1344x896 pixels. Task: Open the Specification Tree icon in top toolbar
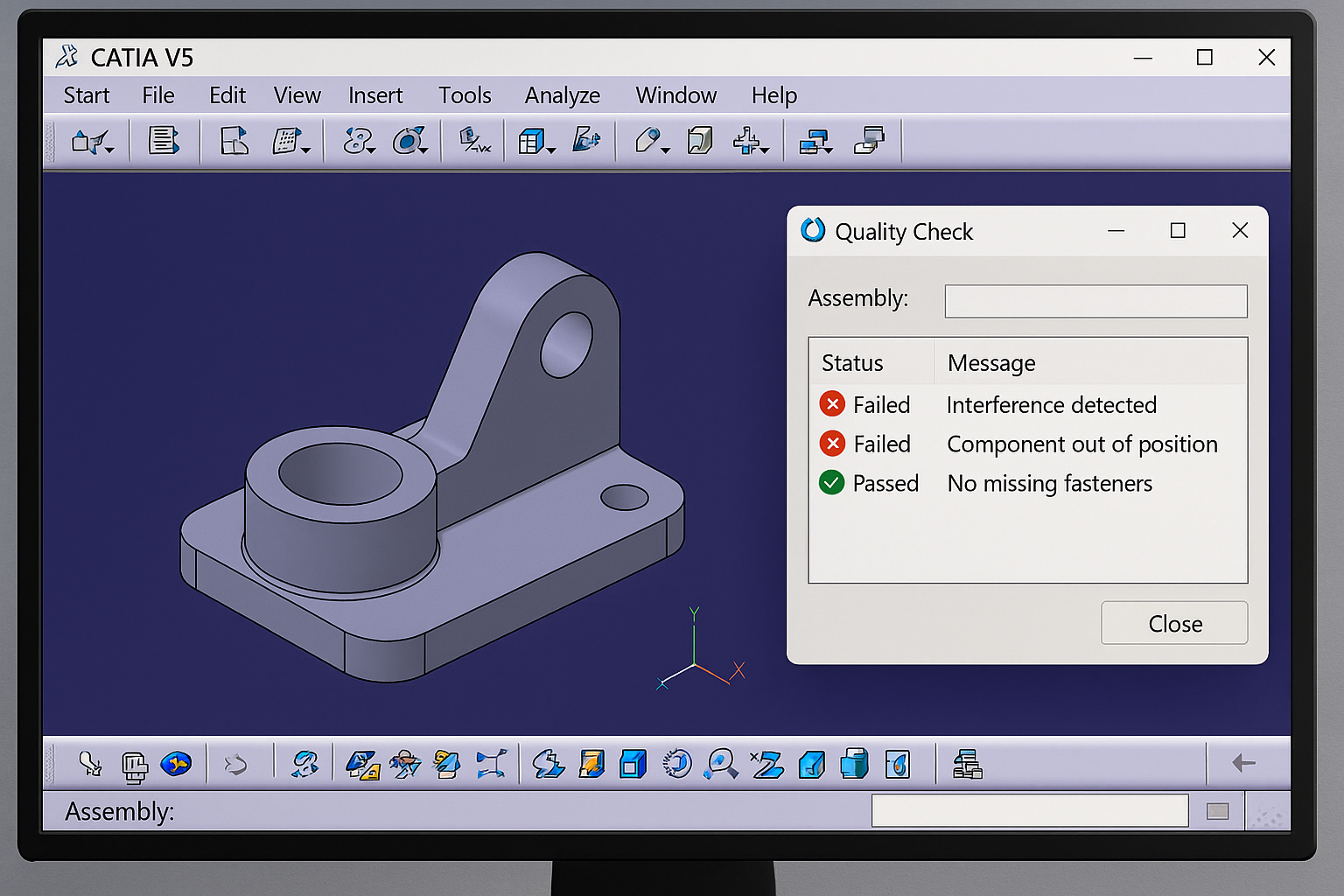[162, 140]
